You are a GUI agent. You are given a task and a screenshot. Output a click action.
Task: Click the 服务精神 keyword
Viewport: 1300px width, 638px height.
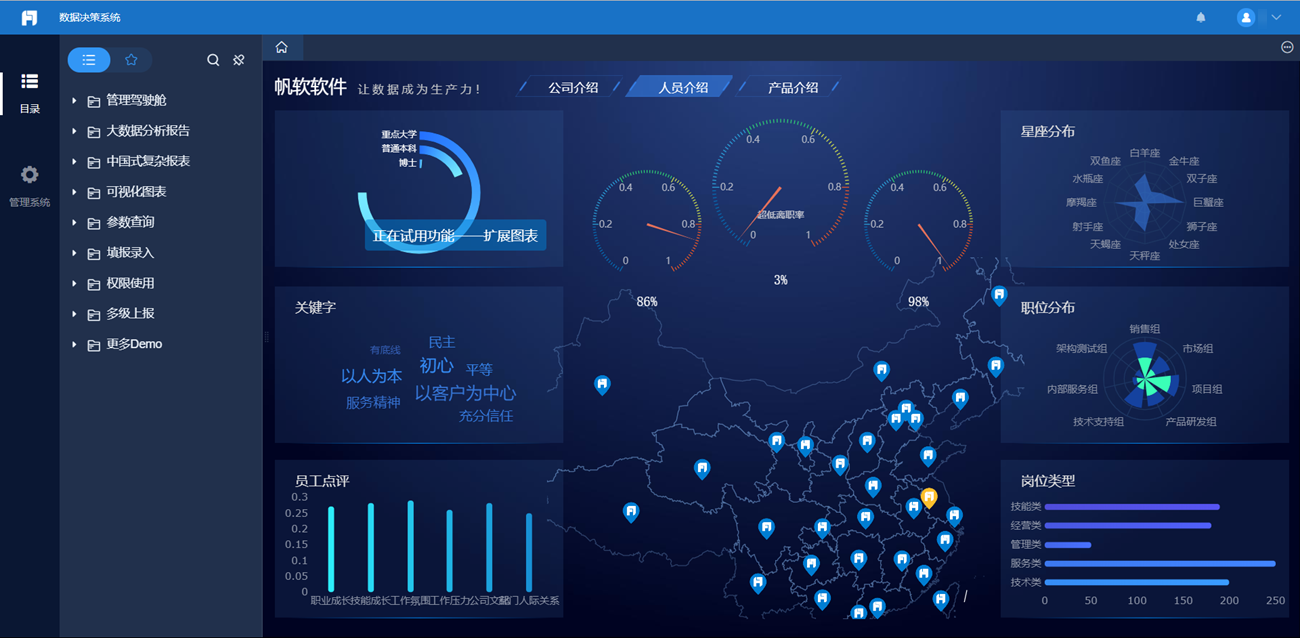click(x=373, y=402)
